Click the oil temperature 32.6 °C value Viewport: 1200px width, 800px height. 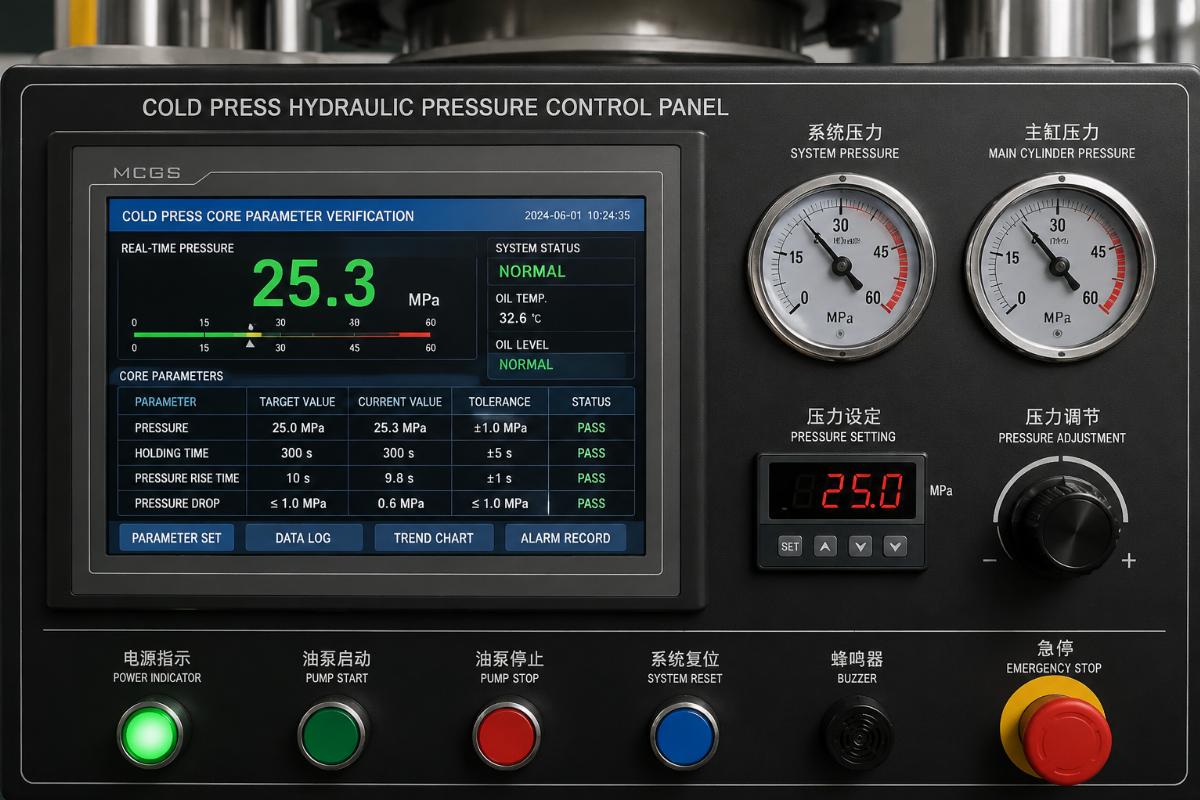[x=520, y=318]
